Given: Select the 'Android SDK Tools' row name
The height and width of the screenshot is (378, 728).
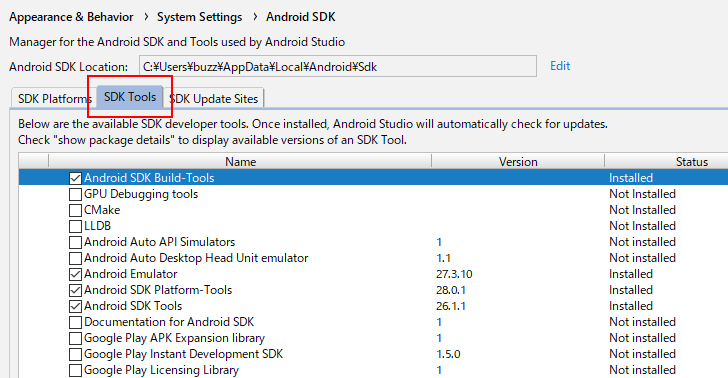Looking at the screenshot, I should coord(133,306).
